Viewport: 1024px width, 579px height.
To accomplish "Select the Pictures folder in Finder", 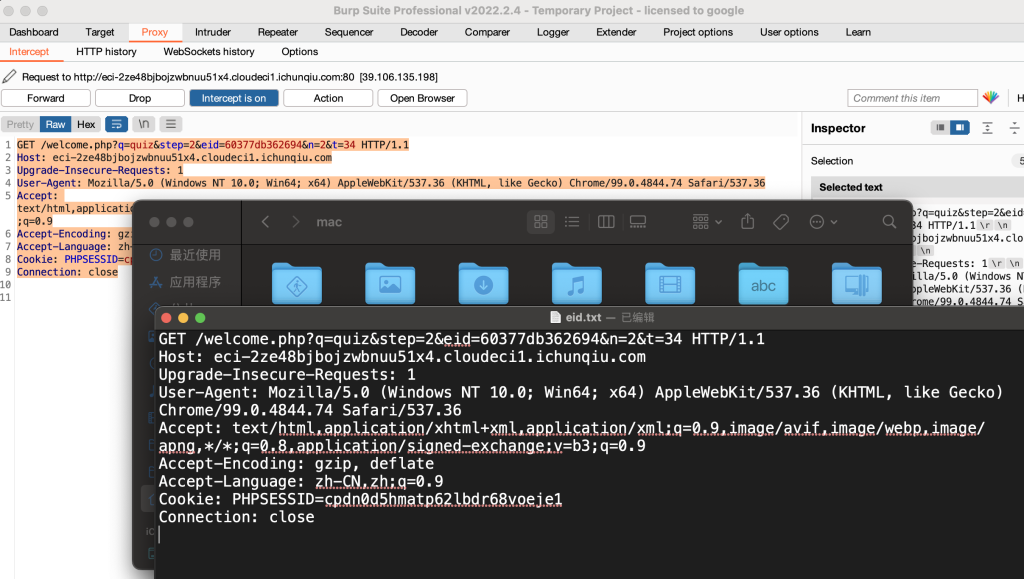I will pyautogui.click(x=390, y=284).
